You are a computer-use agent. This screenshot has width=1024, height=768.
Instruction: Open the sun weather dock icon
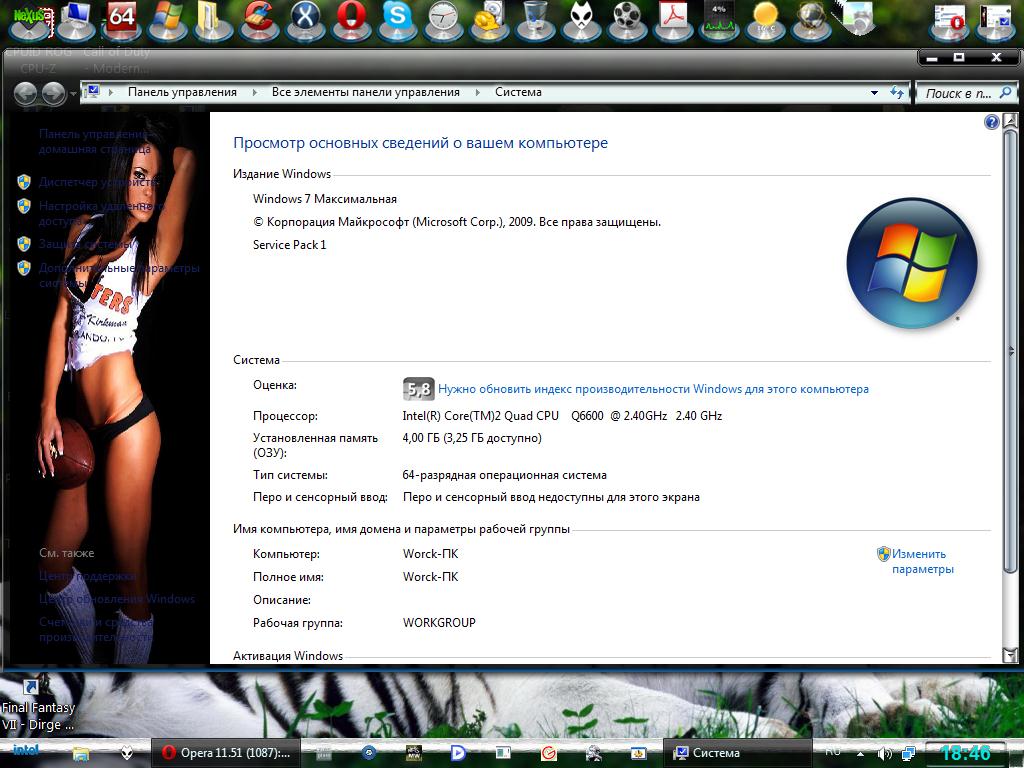(x=765, y=20)
